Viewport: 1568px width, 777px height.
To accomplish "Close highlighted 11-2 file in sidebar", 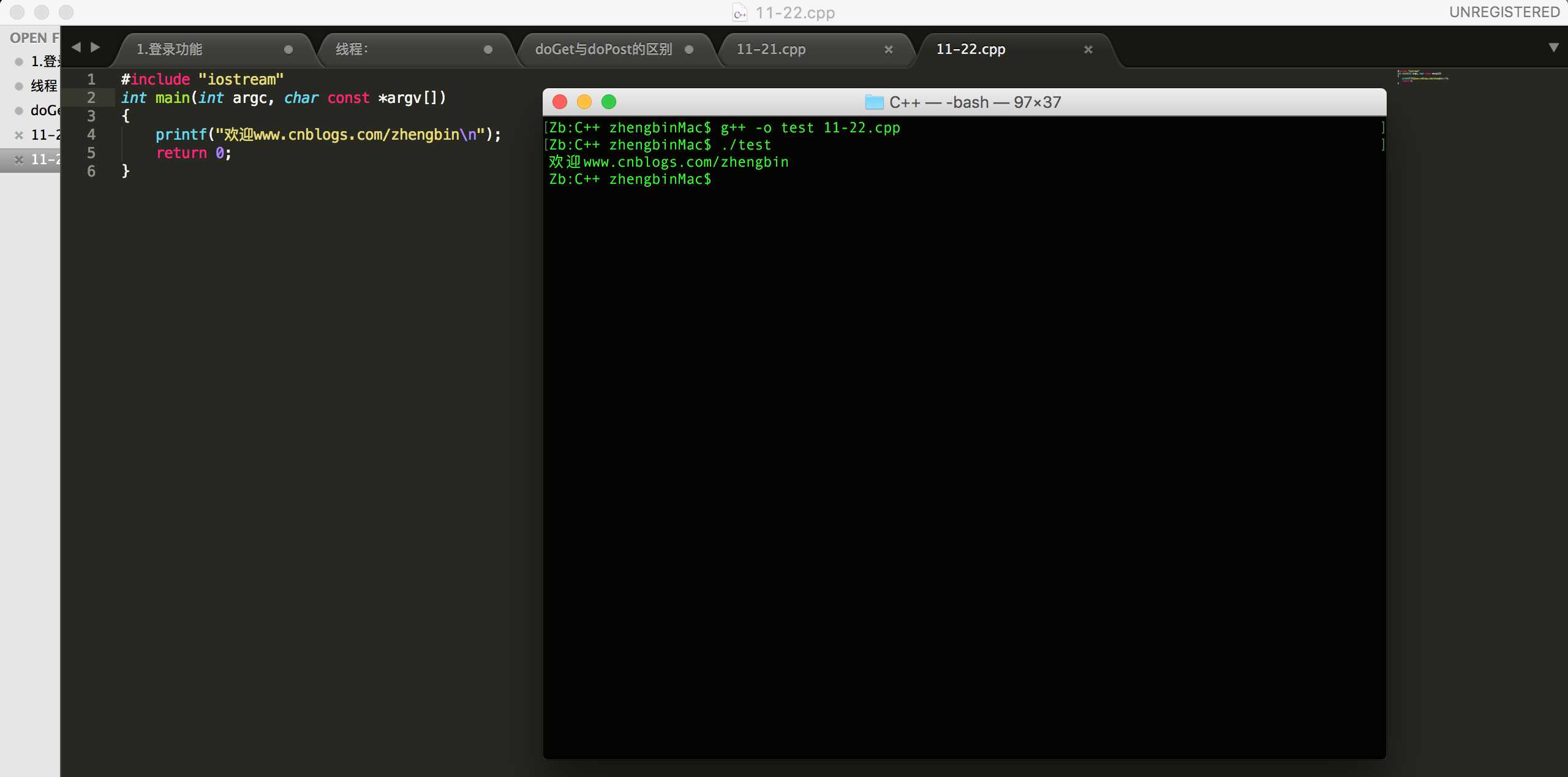I will click(x=19, y=159).
